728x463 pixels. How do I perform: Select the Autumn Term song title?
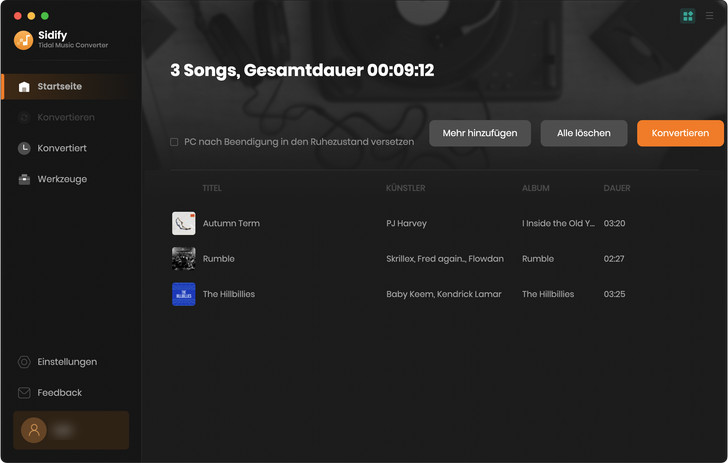tap(231, 223)
